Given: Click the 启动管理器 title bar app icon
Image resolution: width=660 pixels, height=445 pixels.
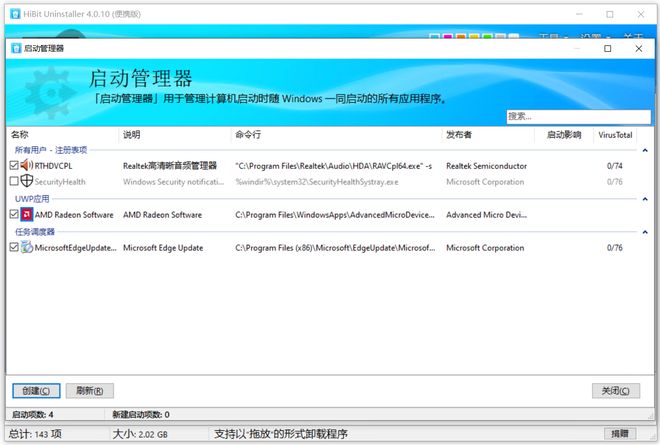Looking at the screenshot, I should click(x=16, y=48).
